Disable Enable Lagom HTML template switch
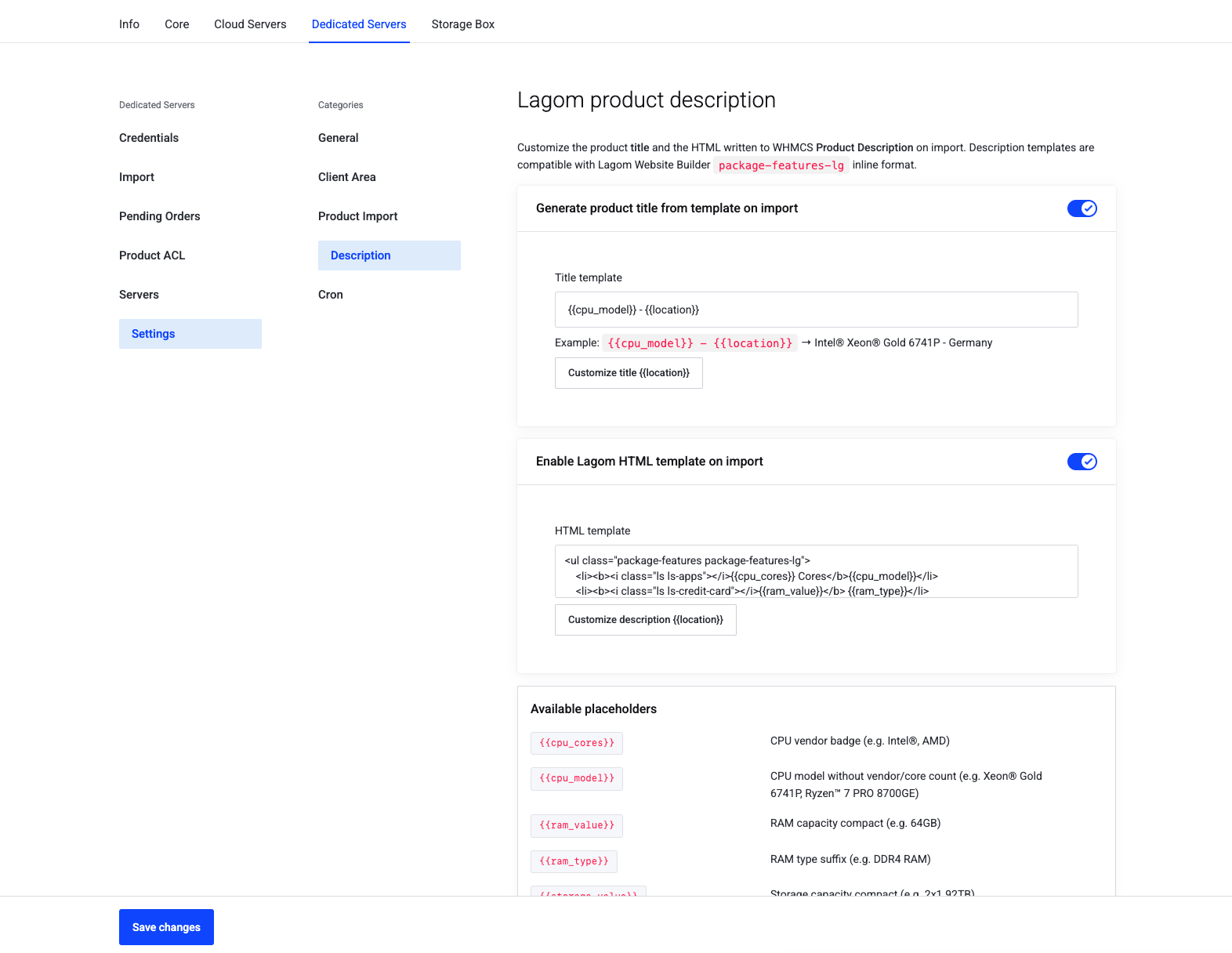This screenshot has height=953, width=1232. tap(1082, 462)
